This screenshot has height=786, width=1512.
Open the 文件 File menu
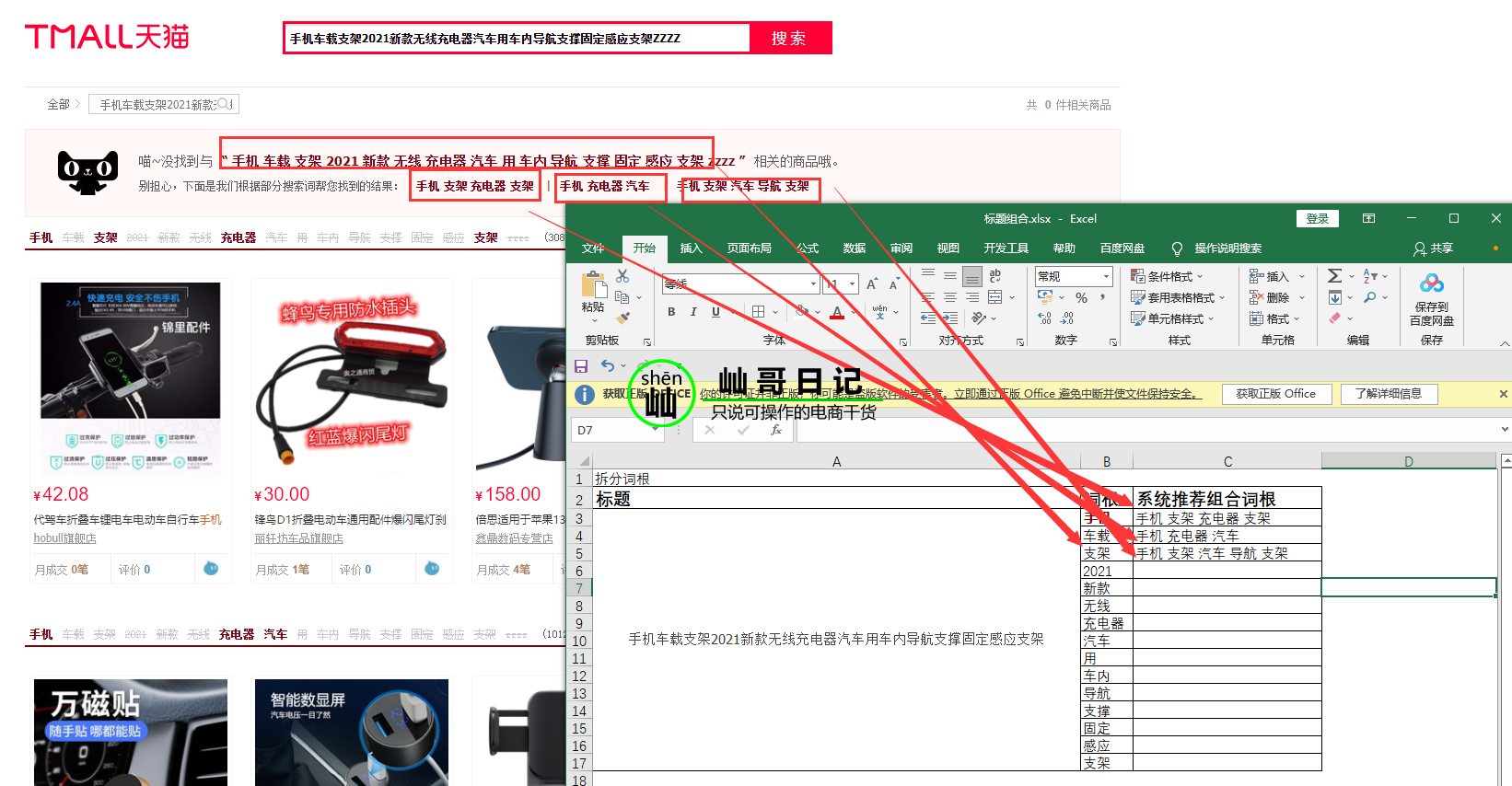pyautogui.click(x=593, y=249)
